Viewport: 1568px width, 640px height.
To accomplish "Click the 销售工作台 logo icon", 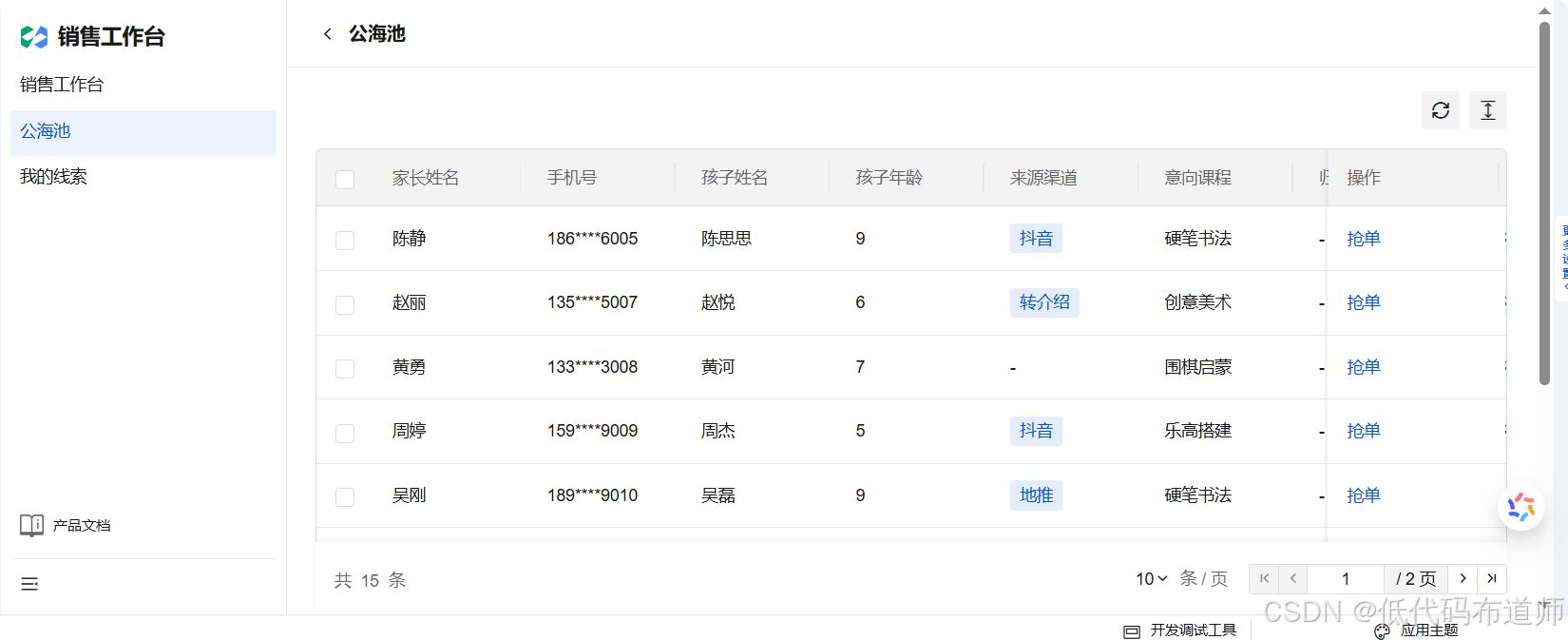I will pos(34,37).
